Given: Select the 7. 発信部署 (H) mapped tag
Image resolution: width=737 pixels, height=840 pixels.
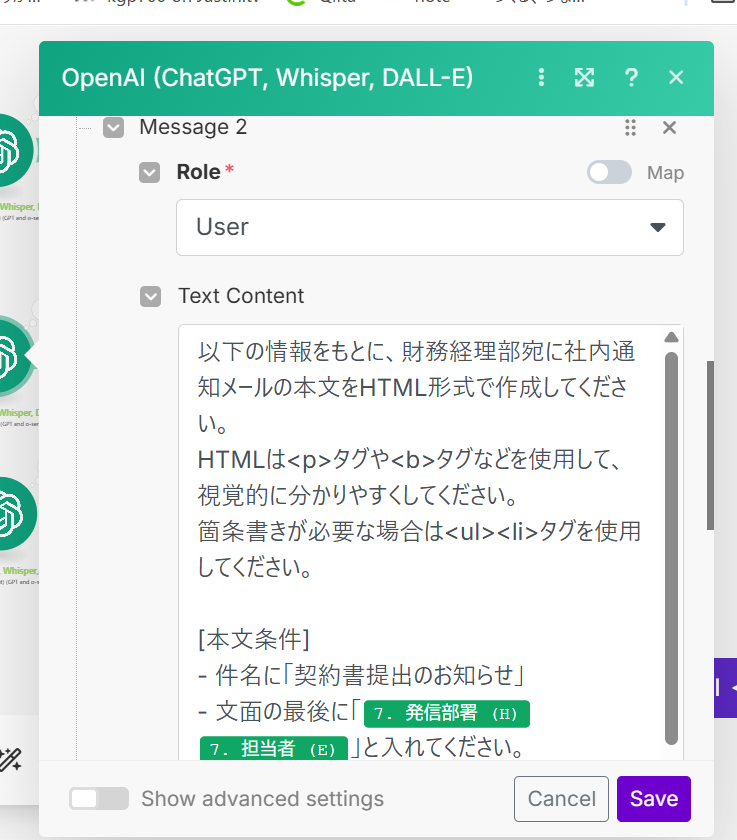Looking at the screenshot, I should (447, 714).
